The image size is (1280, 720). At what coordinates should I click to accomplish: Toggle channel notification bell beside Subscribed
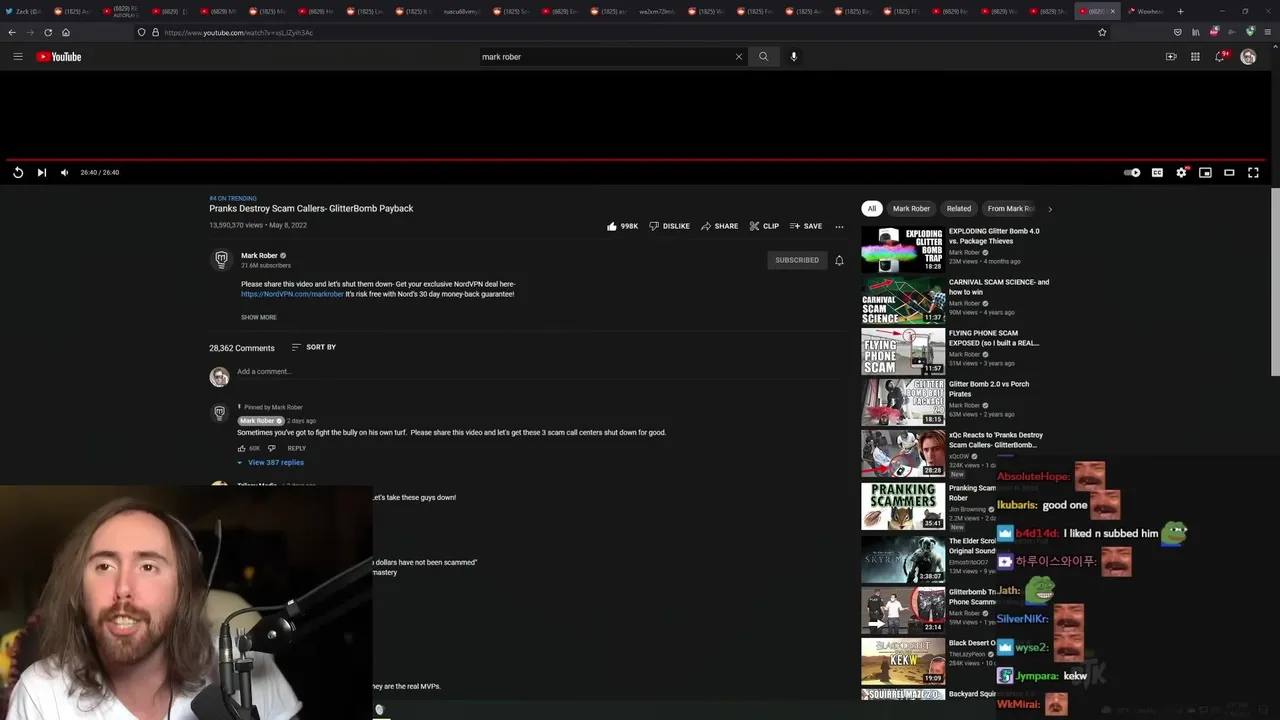coord(839,260)
